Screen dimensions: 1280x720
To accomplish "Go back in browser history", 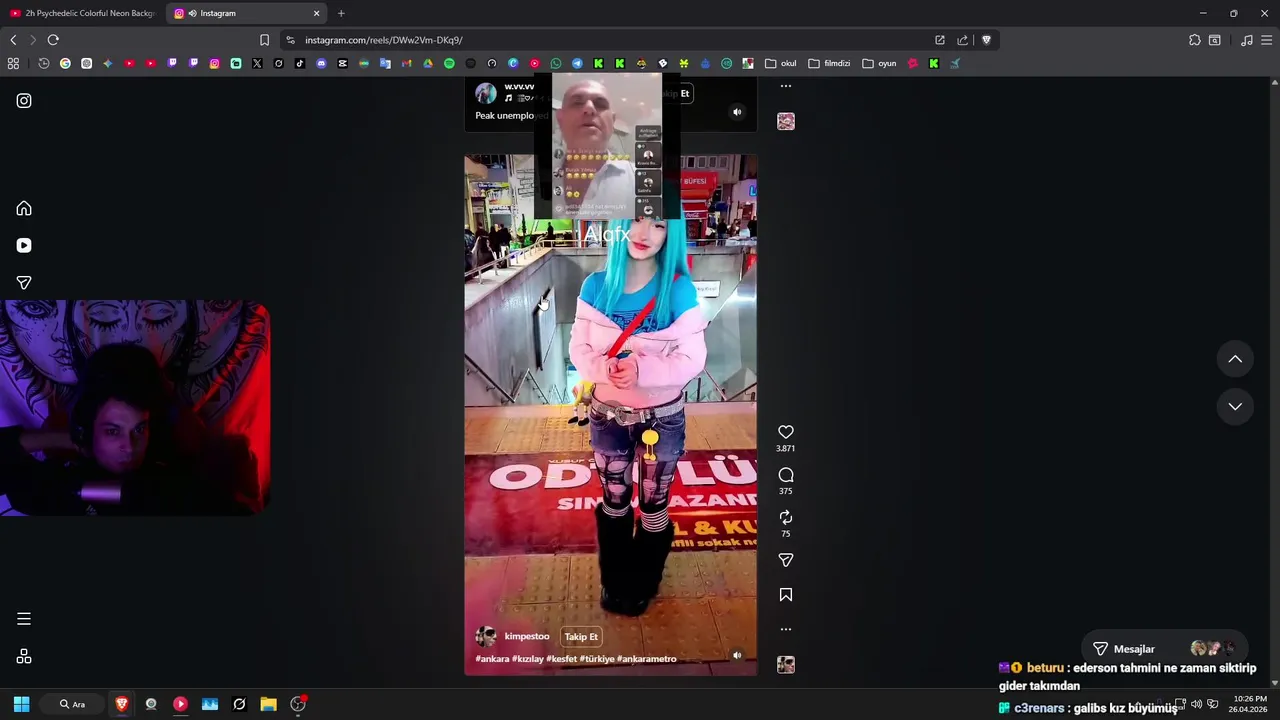I will tap(13, 40).
